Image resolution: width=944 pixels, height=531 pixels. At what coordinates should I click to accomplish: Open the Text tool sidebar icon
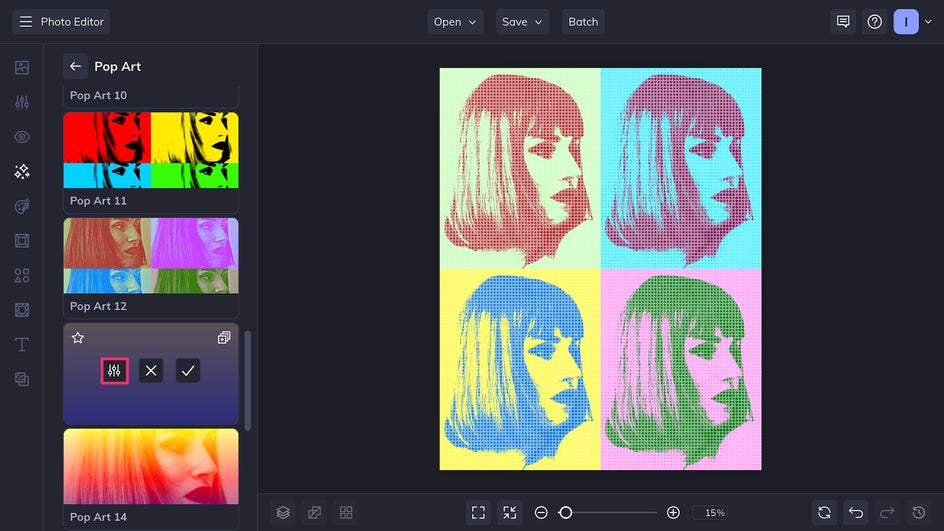coord(22,344)
